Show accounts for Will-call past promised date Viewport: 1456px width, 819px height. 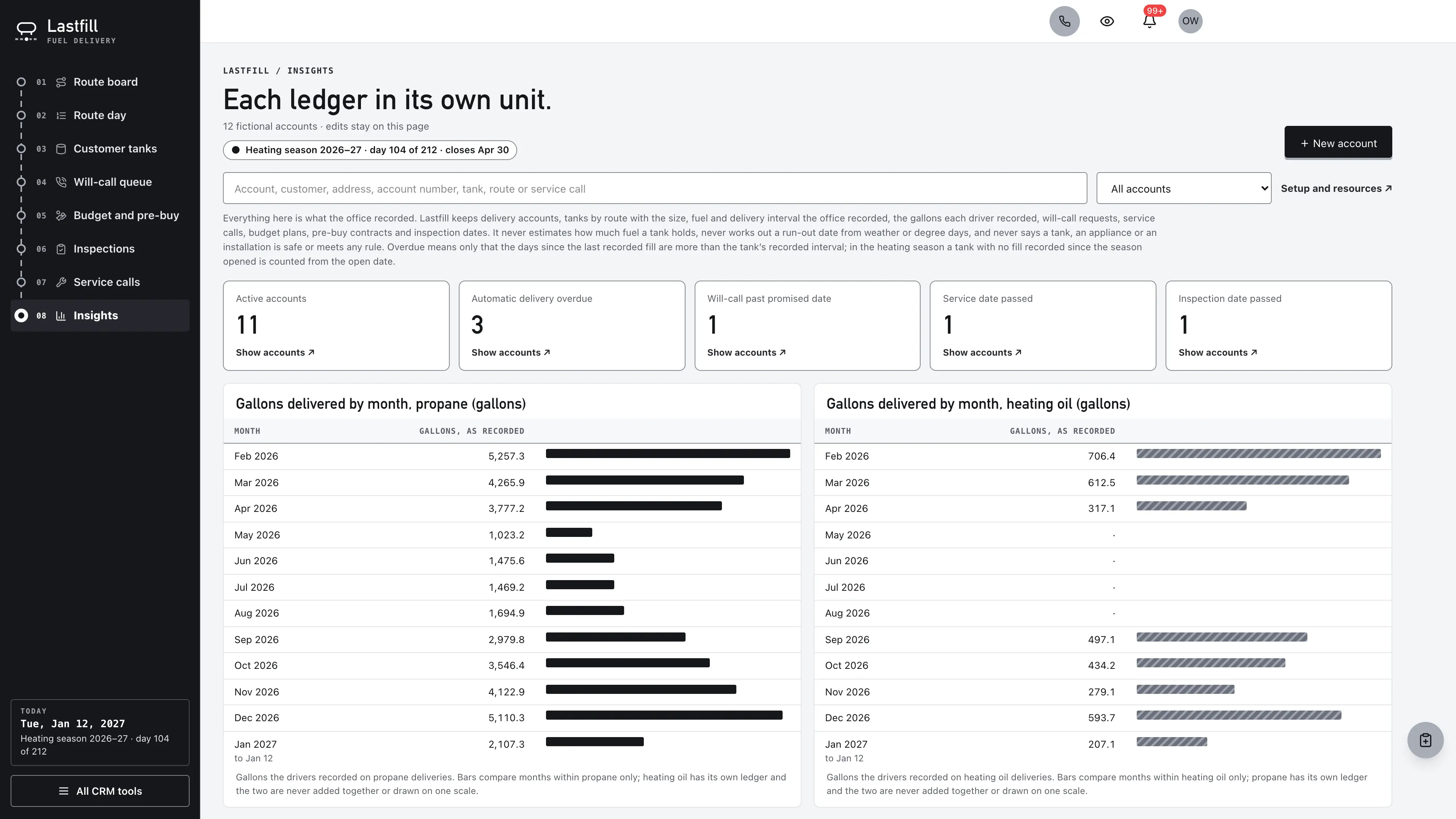[746, 352]
